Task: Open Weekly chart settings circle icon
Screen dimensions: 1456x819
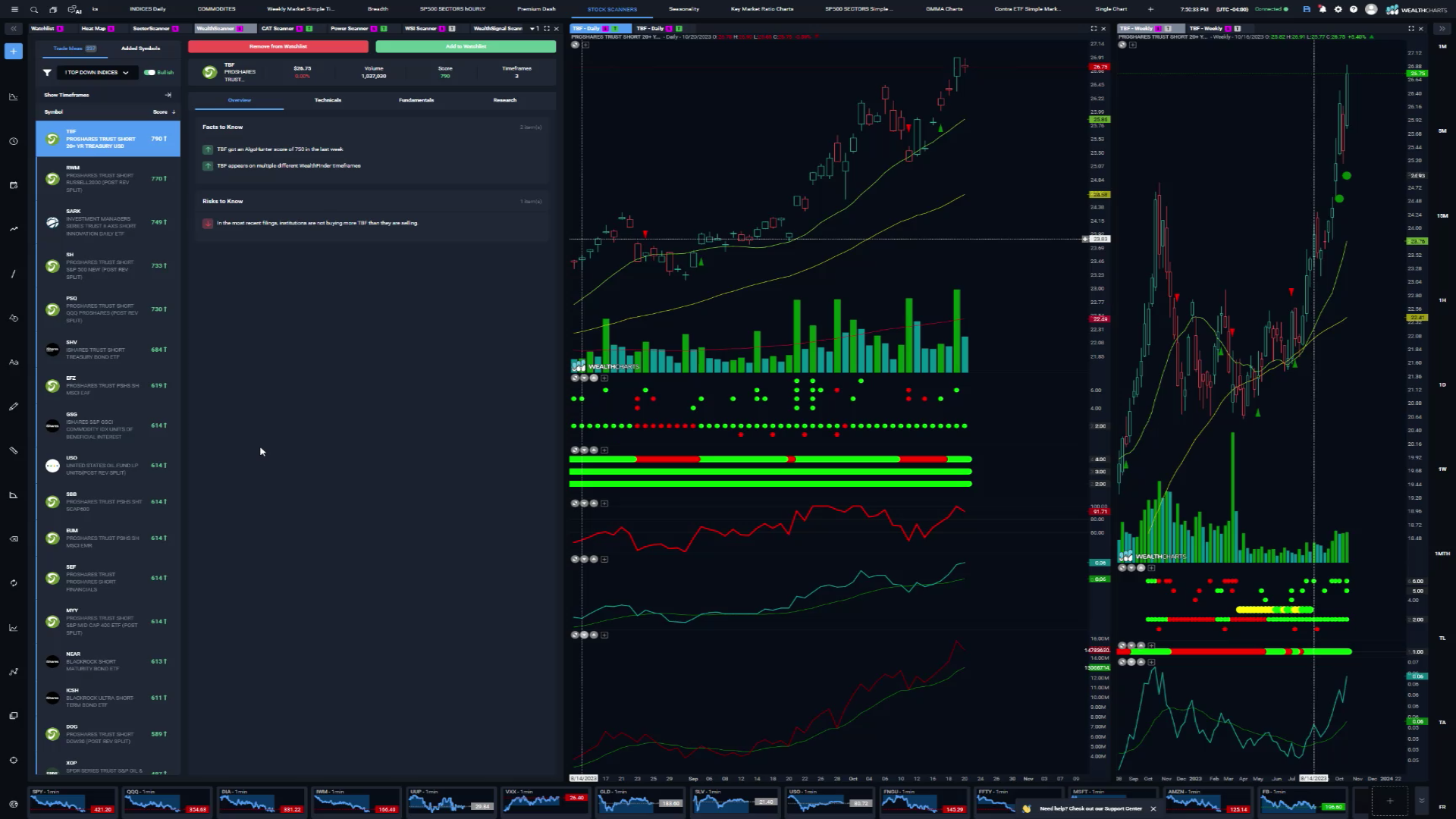Action: pos(1122,45)
